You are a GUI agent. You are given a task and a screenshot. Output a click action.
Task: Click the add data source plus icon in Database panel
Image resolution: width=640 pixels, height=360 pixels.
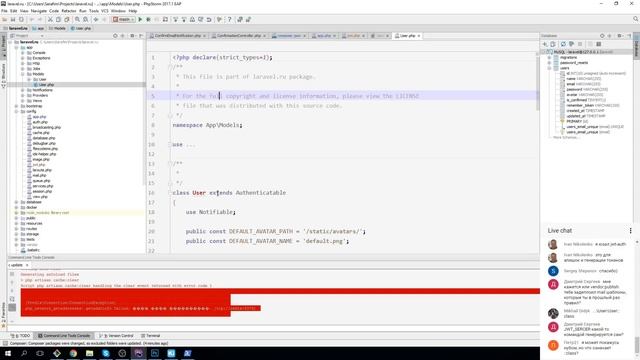point(545,44)
